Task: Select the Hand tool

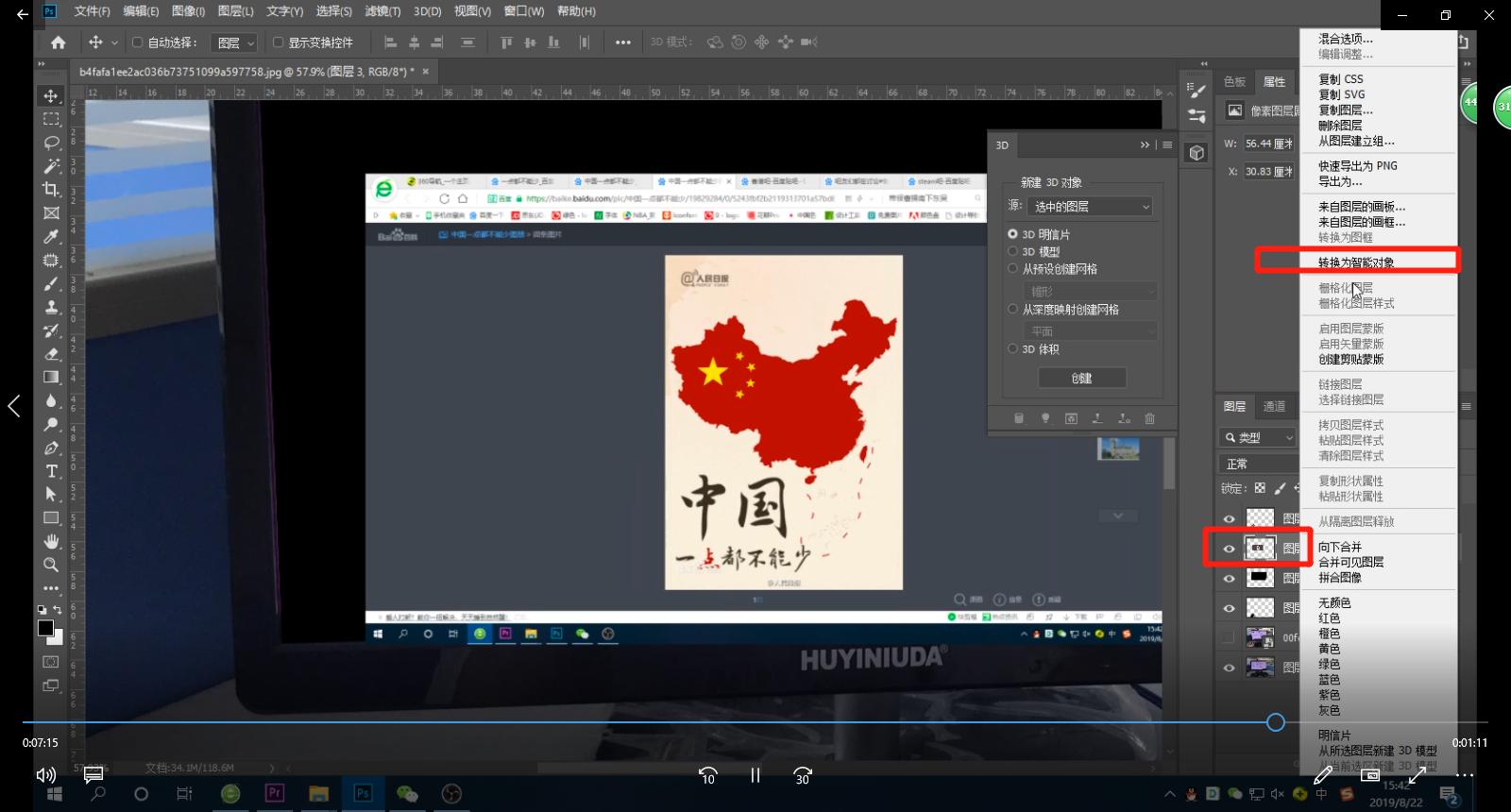Action: point(51,541)
